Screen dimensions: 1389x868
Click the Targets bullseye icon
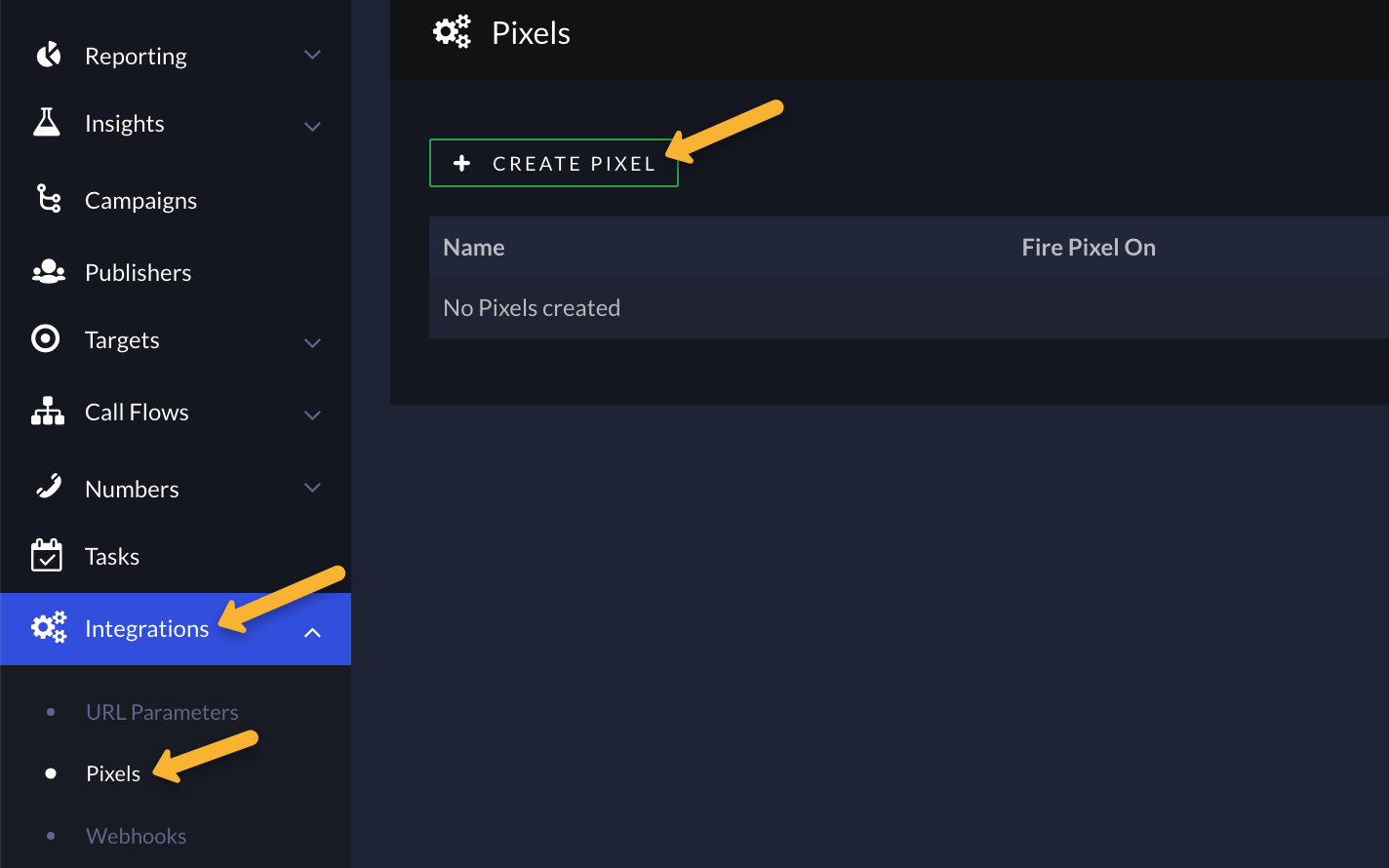(46, 339)
